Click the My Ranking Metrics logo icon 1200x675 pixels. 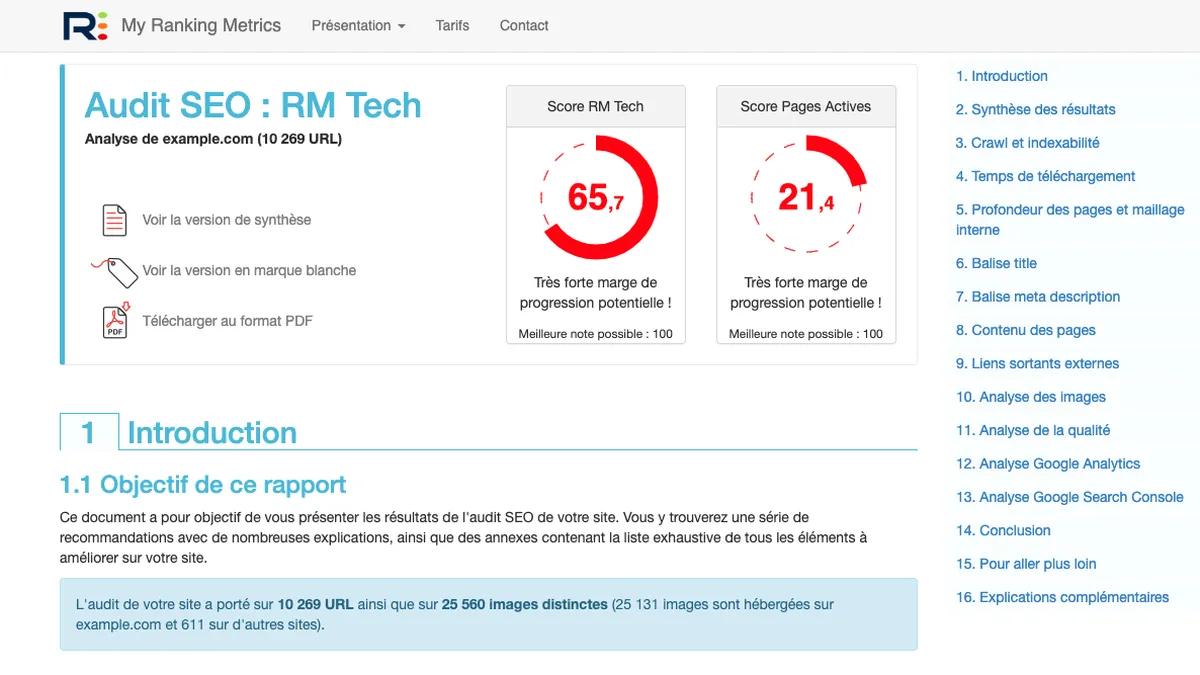(85, 25)
